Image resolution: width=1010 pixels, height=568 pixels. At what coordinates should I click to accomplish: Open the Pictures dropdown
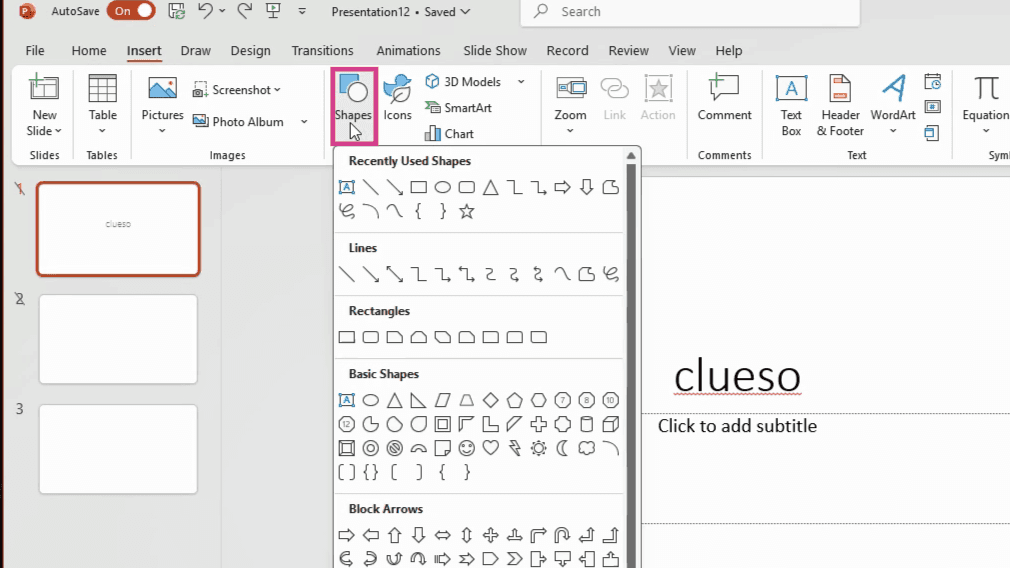pyautogui.click(x=162, y=131)
